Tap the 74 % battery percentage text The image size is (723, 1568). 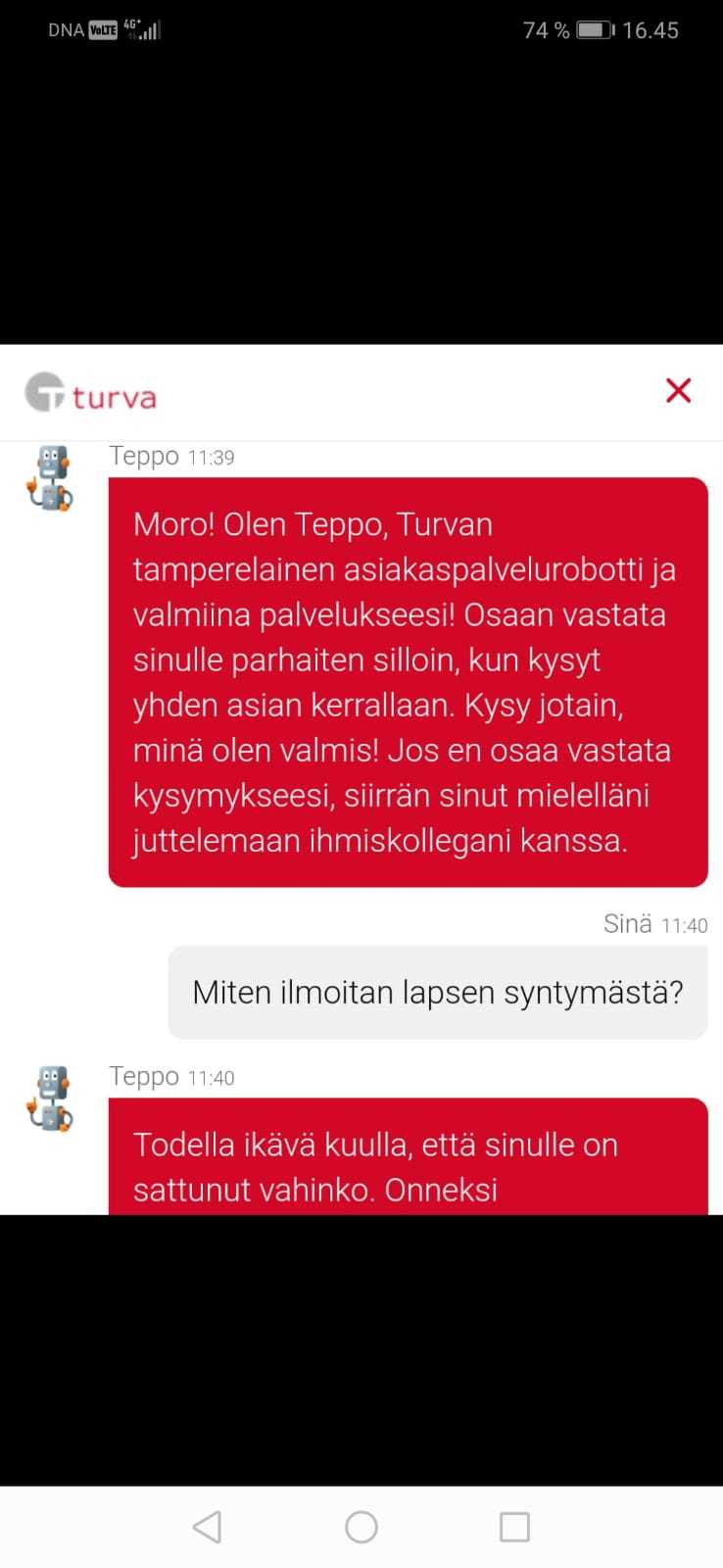(547, 30)
